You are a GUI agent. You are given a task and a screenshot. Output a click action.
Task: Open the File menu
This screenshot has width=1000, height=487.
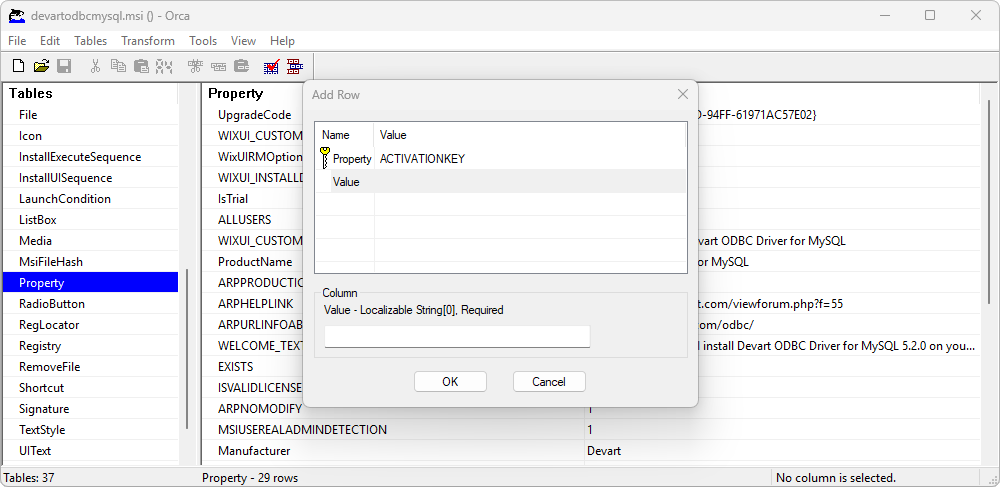(x=17, y=41)
